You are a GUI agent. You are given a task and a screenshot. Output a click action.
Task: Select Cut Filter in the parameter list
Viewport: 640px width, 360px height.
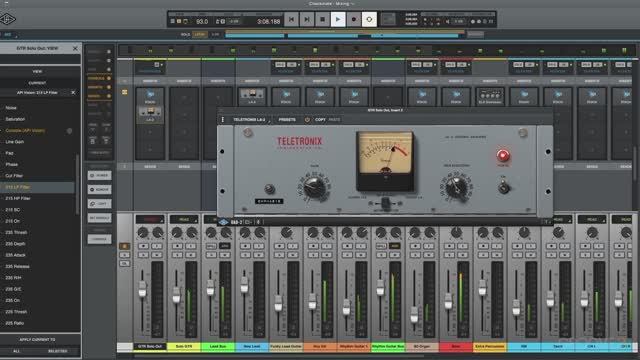[x=14, y=176]
